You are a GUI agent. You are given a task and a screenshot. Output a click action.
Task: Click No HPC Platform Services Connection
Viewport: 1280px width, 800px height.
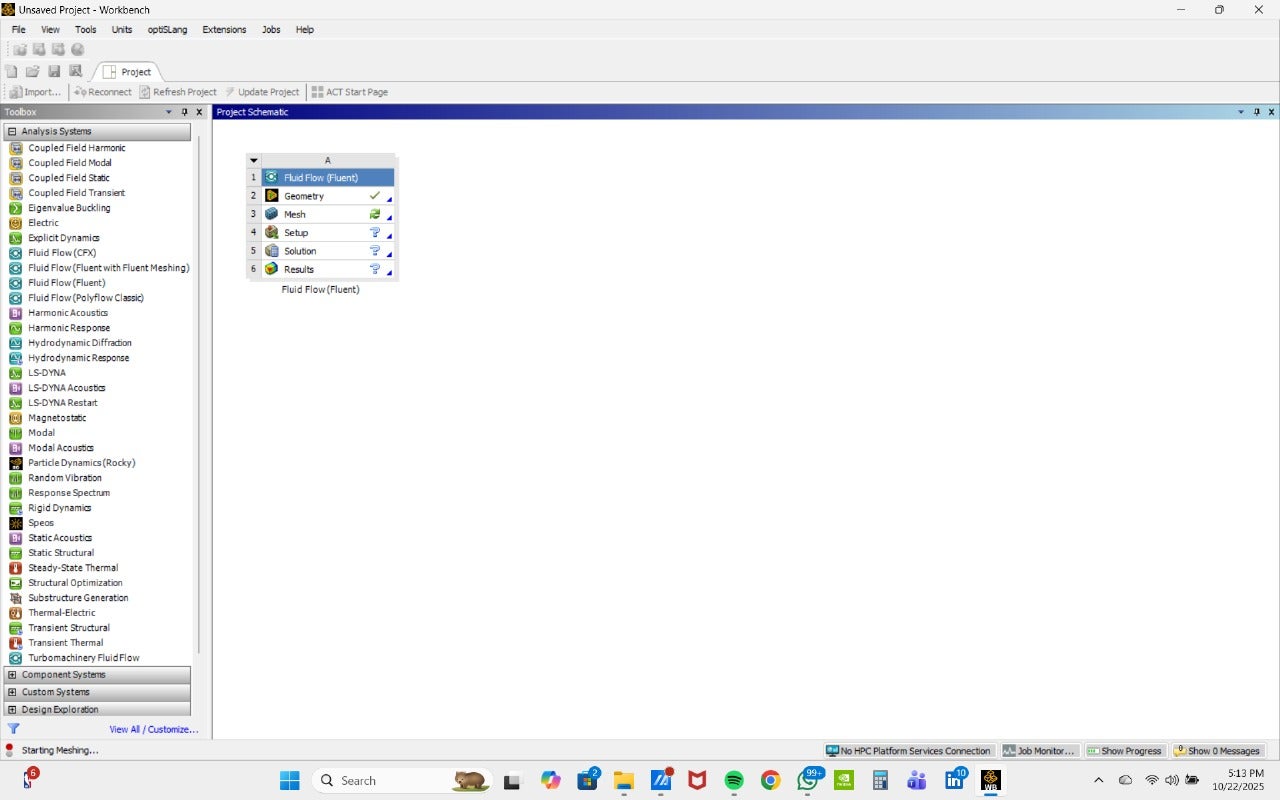click(908, 751)
